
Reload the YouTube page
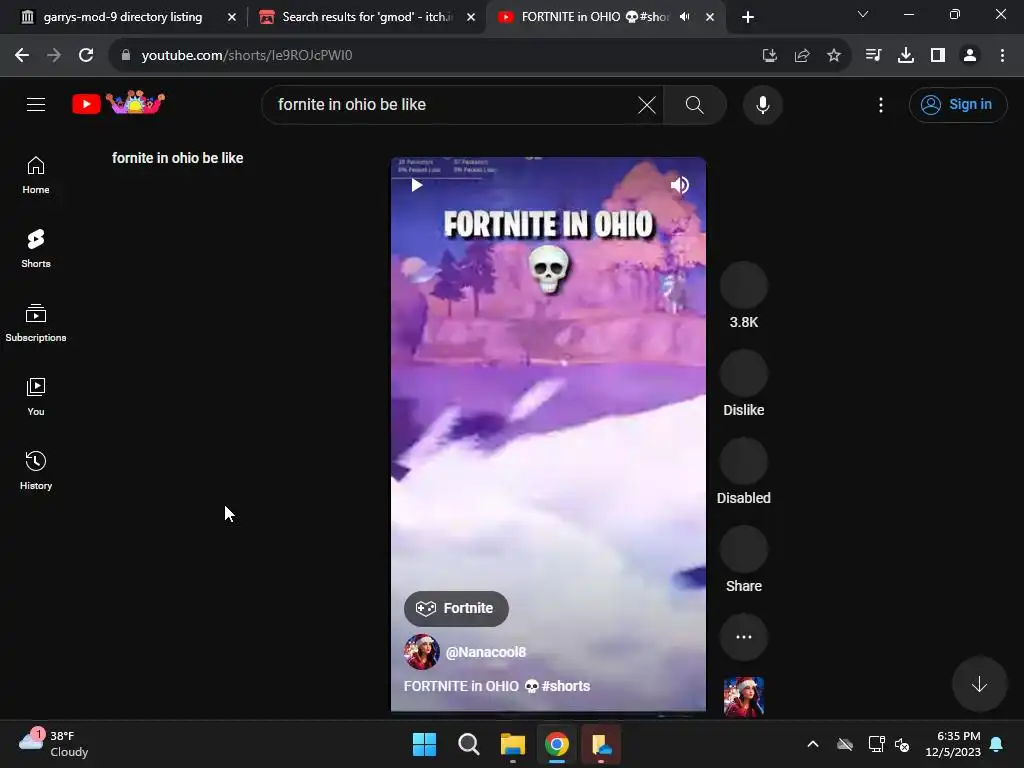[x=86, y=56]
